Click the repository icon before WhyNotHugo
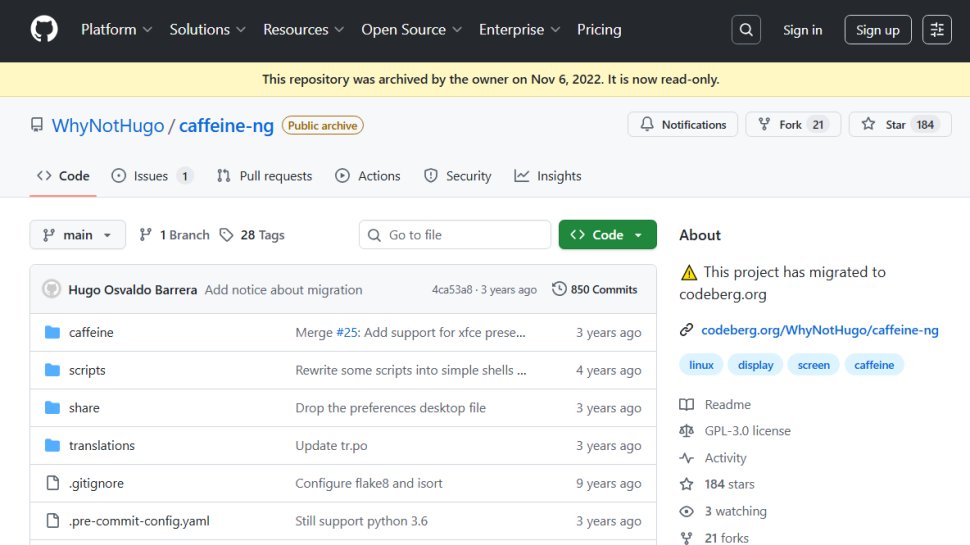Image resolution: width=970 pixels, height=545 pixels. [37, 125]
